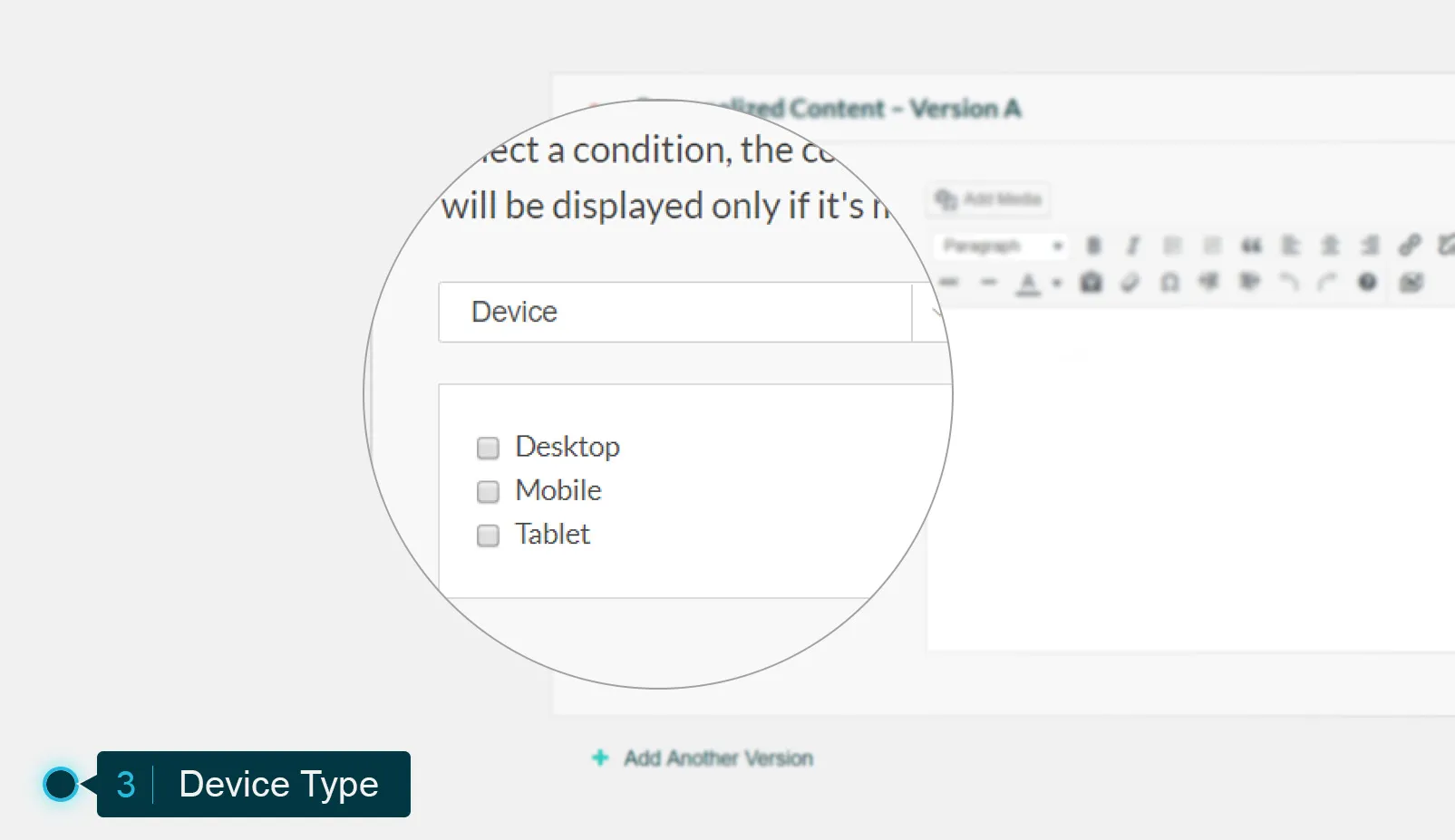This screenshot has width=1455, height=840.
Task: Click the Redo arrow icon
Action: [1326, 283]
